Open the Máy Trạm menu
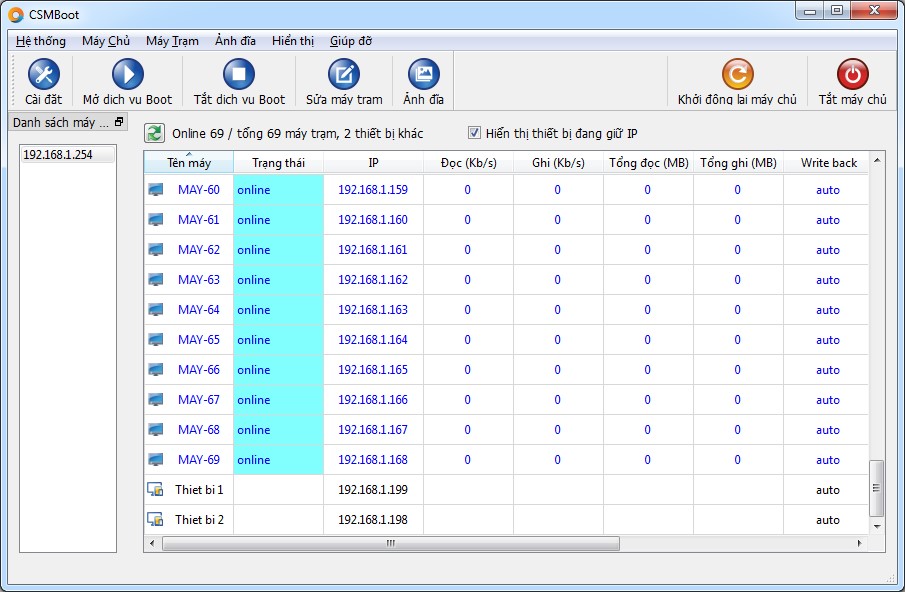 pos(172,41)
